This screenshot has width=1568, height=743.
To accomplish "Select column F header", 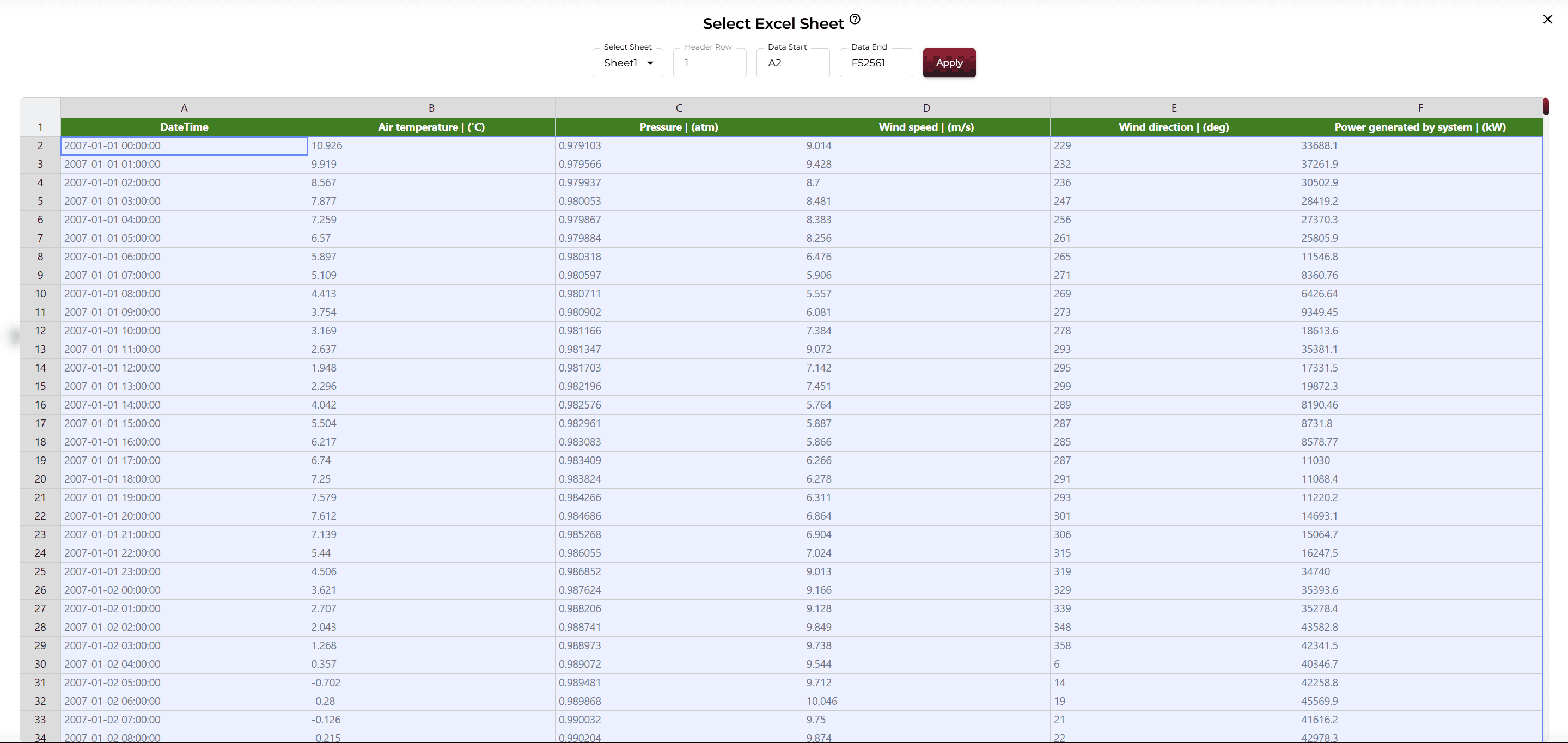I will pos(1420,108).
